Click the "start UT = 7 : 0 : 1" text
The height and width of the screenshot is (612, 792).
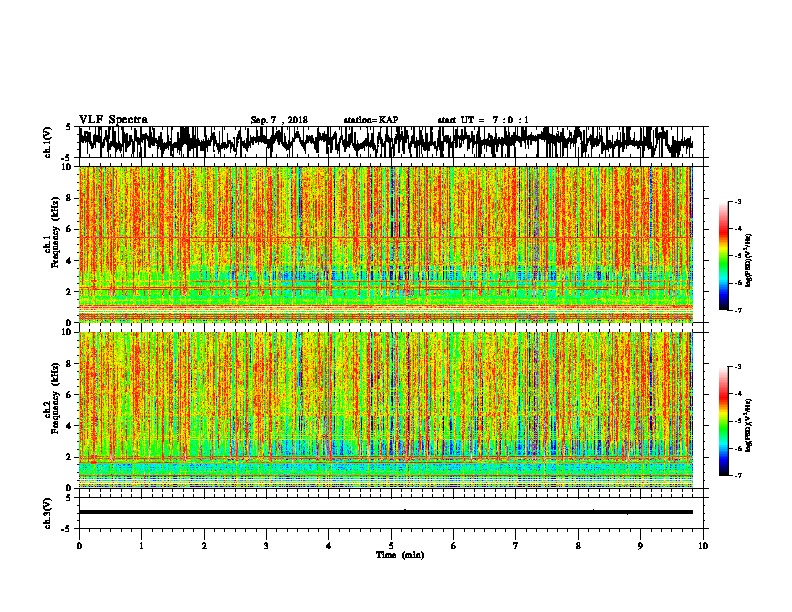pyautogui.click(x=483, y=120)
